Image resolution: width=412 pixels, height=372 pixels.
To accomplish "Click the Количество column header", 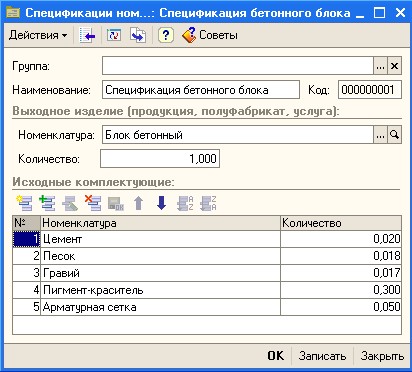I will point(341,223).
